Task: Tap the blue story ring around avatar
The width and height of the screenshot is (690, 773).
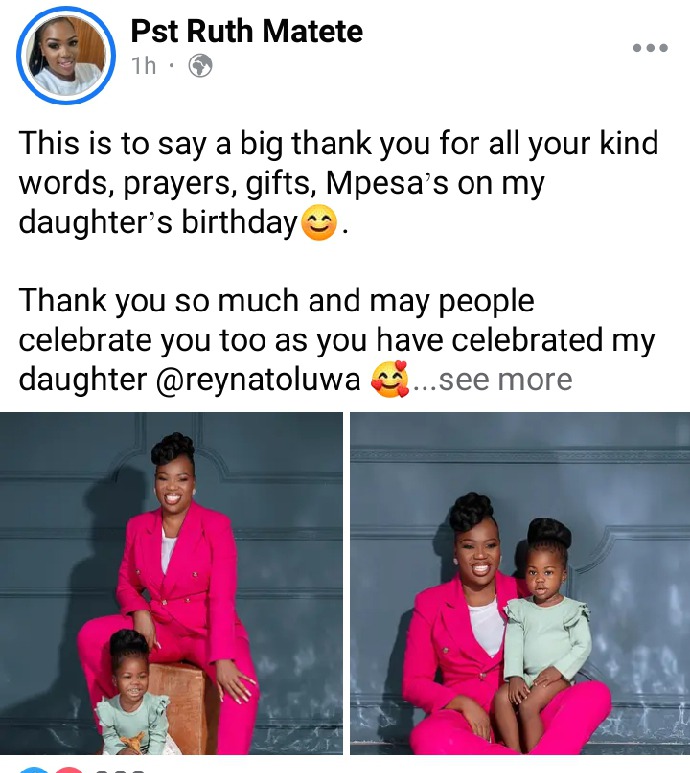Action: [66, 55]
